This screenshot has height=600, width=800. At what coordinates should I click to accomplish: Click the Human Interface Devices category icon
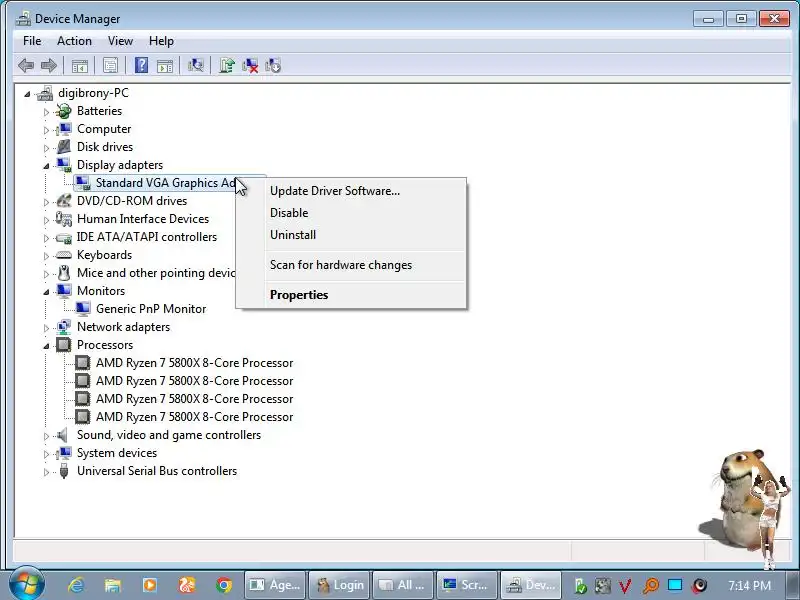click(x=64, y=219)
